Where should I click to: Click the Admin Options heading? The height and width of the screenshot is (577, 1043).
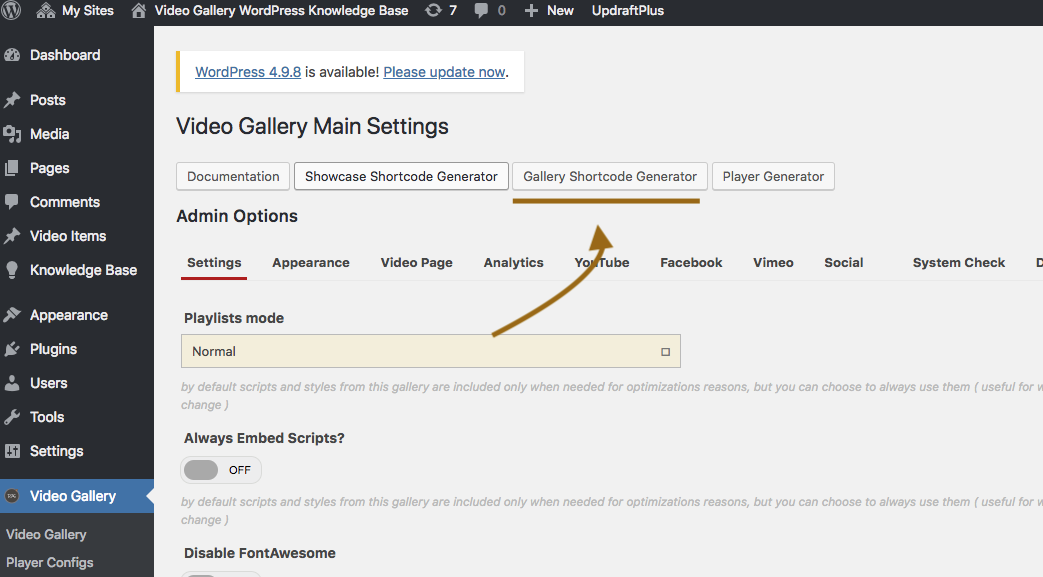[237, 216]
